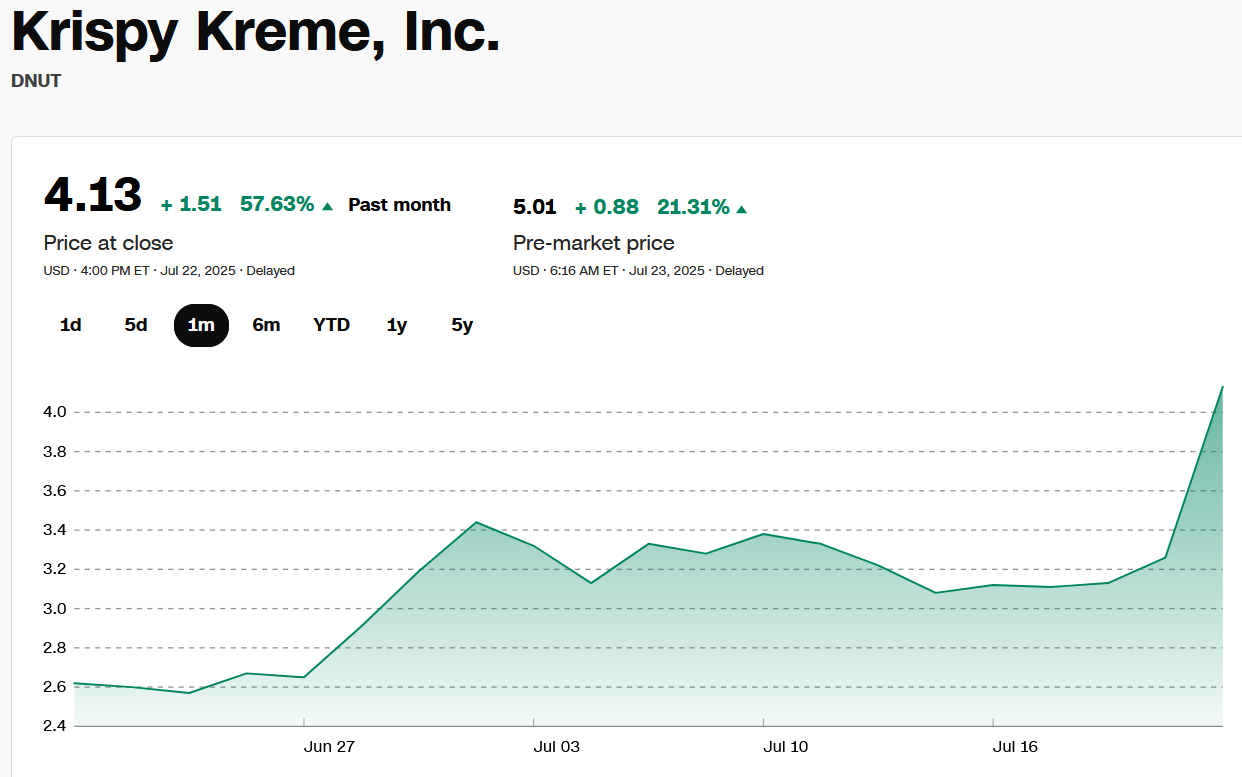Click the Price at close label
The width and height of the screenshot is (1242, 777).
point(108,243)
